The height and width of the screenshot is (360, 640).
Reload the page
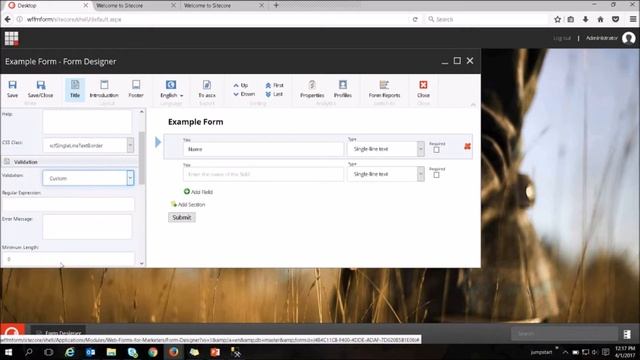coord(415,19)
